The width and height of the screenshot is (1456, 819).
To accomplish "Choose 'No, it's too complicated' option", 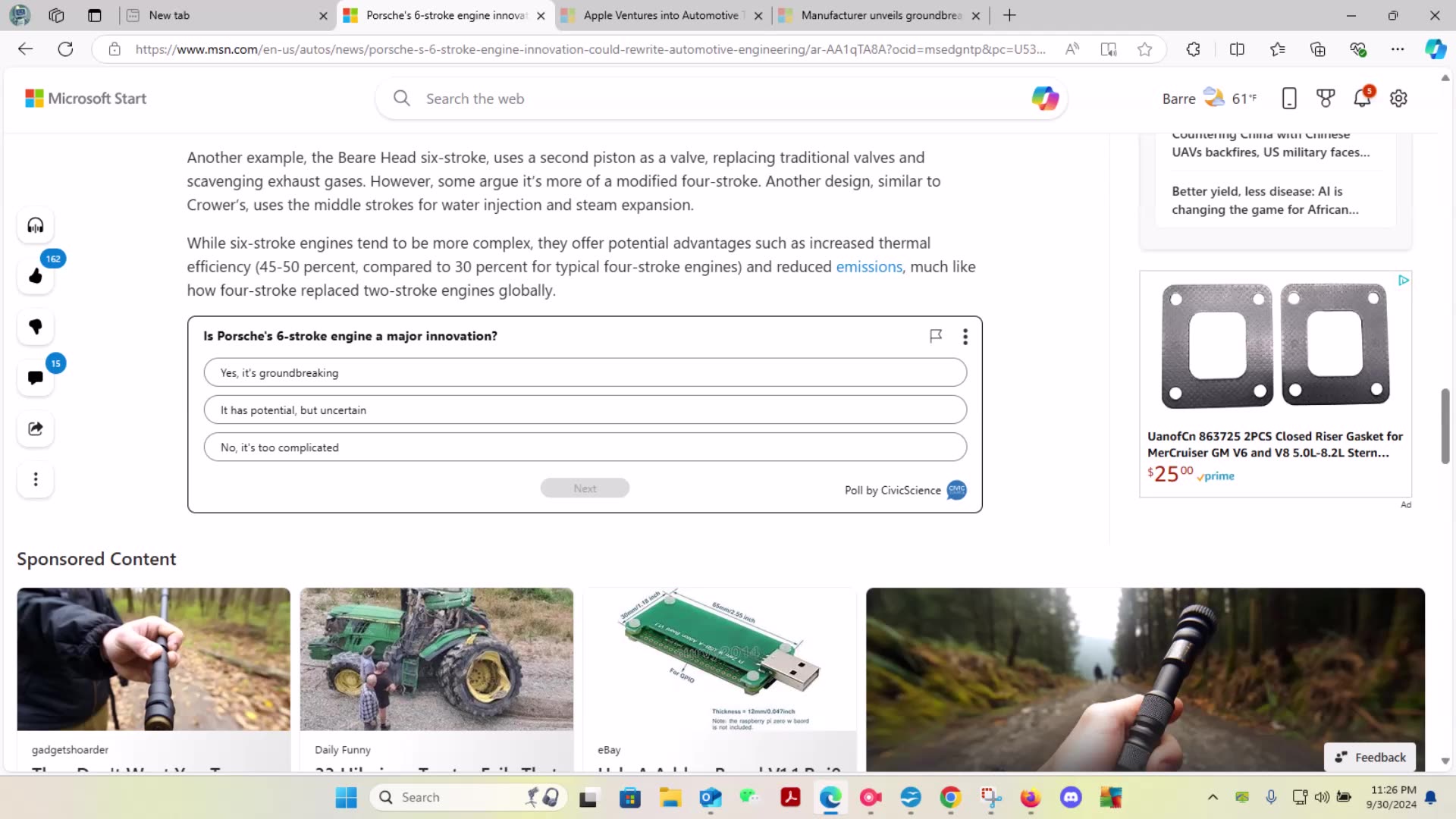I will (585, 447).
